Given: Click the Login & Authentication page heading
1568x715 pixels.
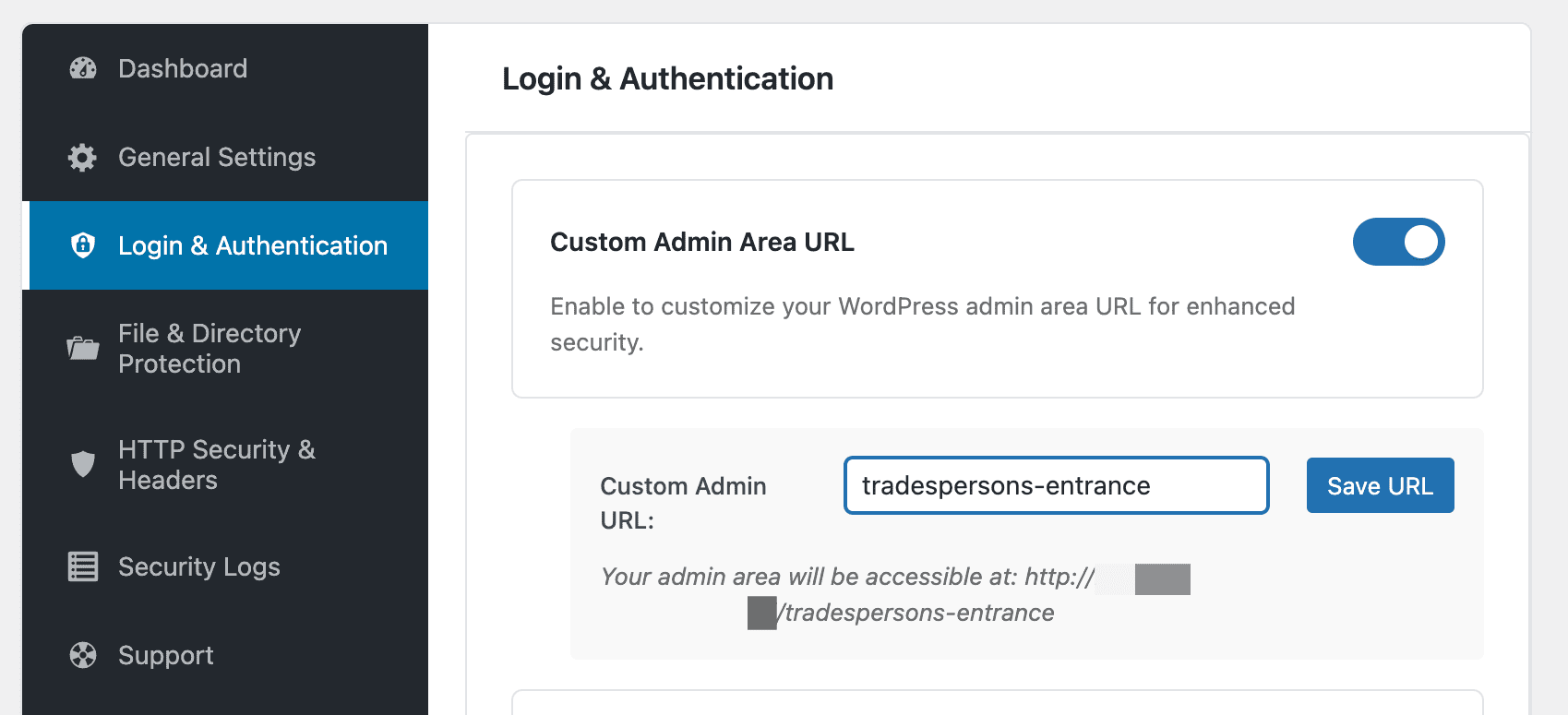Looking at the screenshot, I should (x=667, y=78).
